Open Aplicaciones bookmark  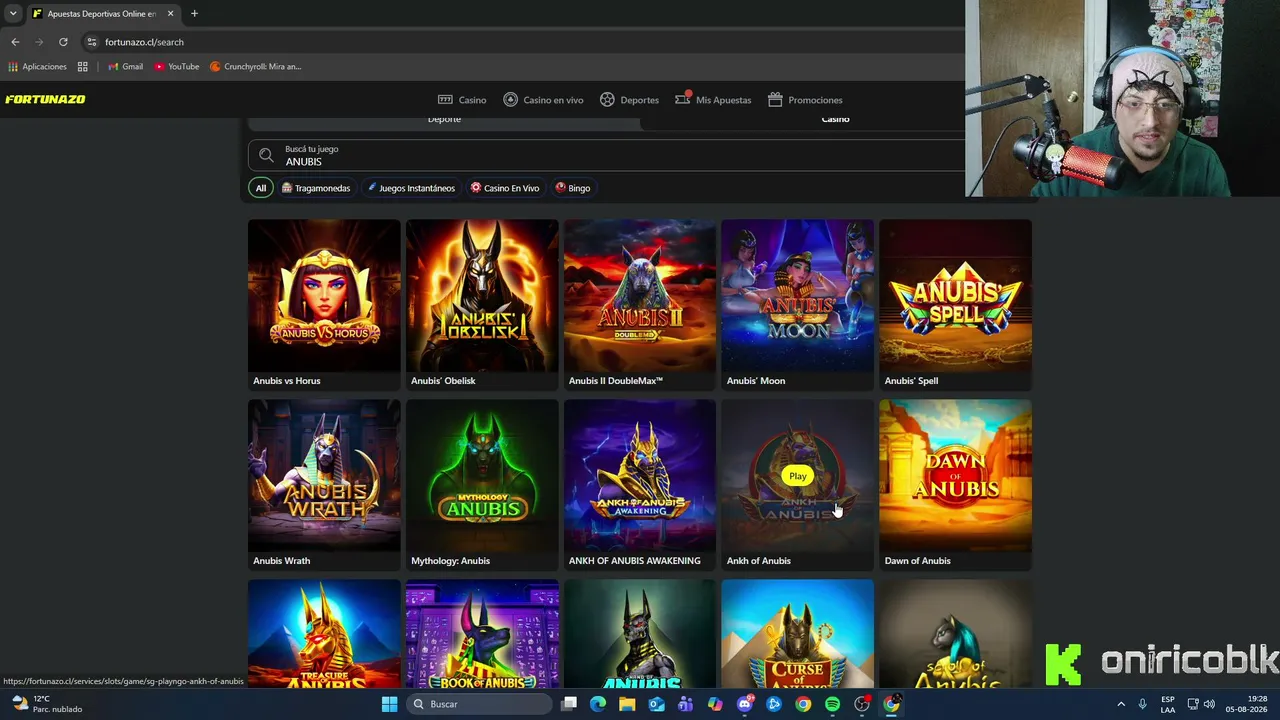tap(38, 67)
